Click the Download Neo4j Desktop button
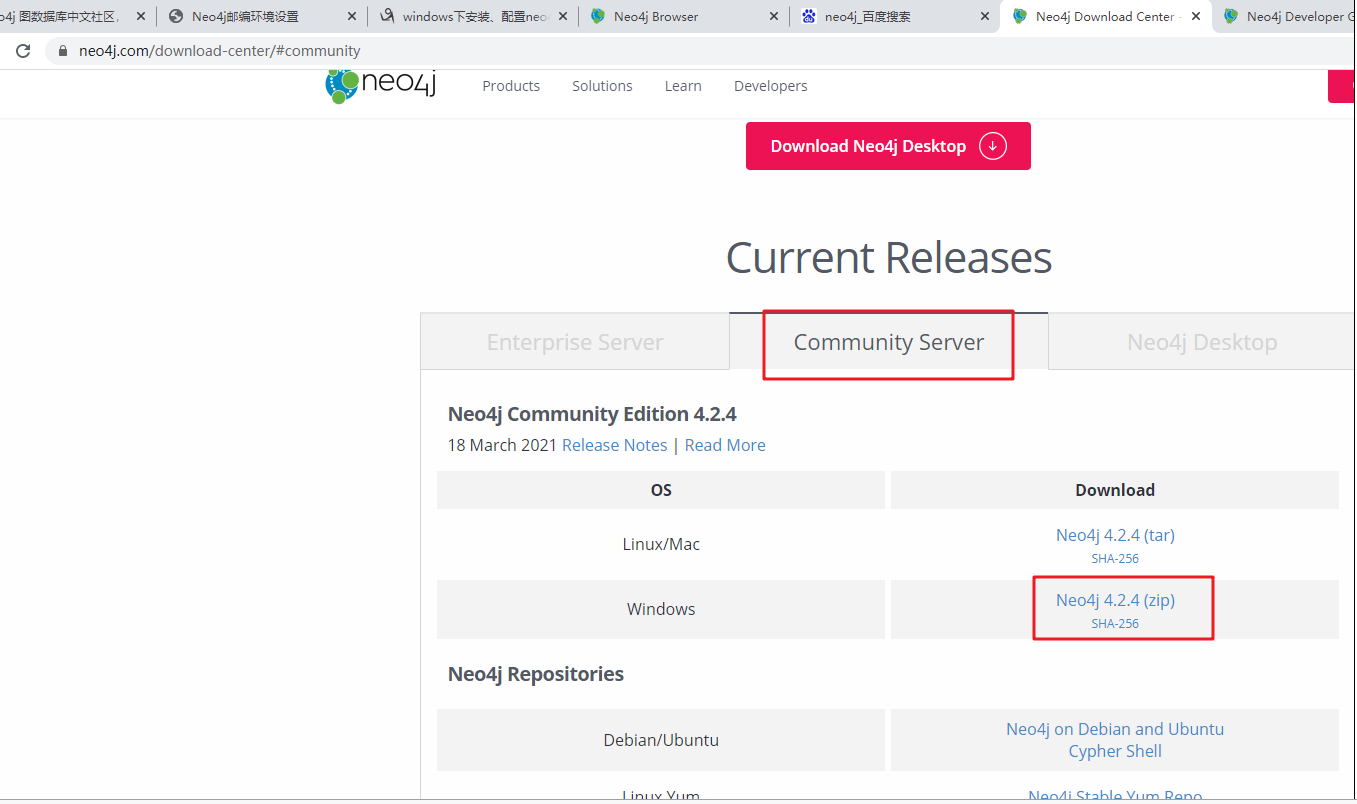1357x804 pixels. click(888, 146)
